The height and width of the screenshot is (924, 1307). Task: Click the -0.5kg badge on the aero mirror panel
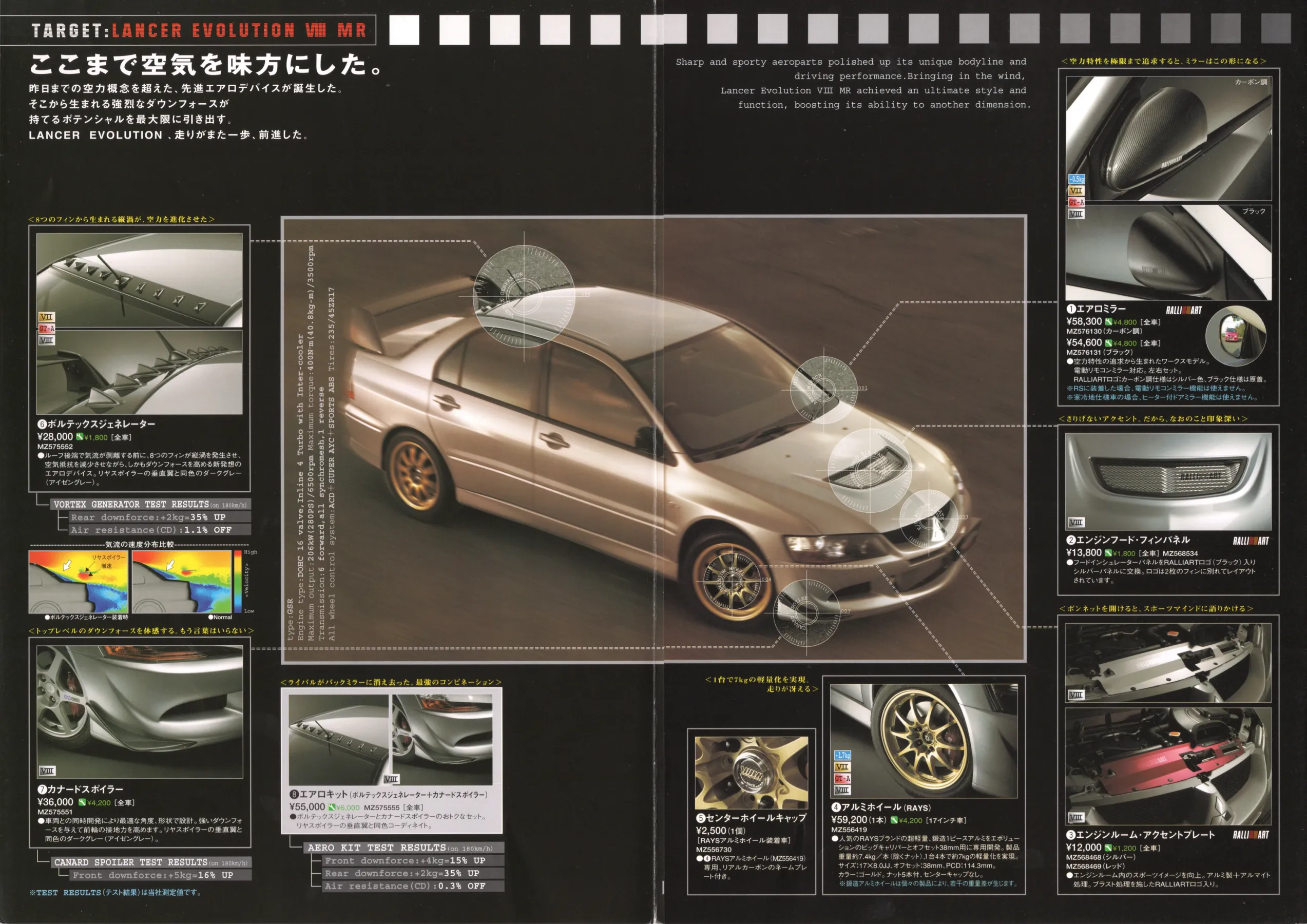[x=1076, y=179]
